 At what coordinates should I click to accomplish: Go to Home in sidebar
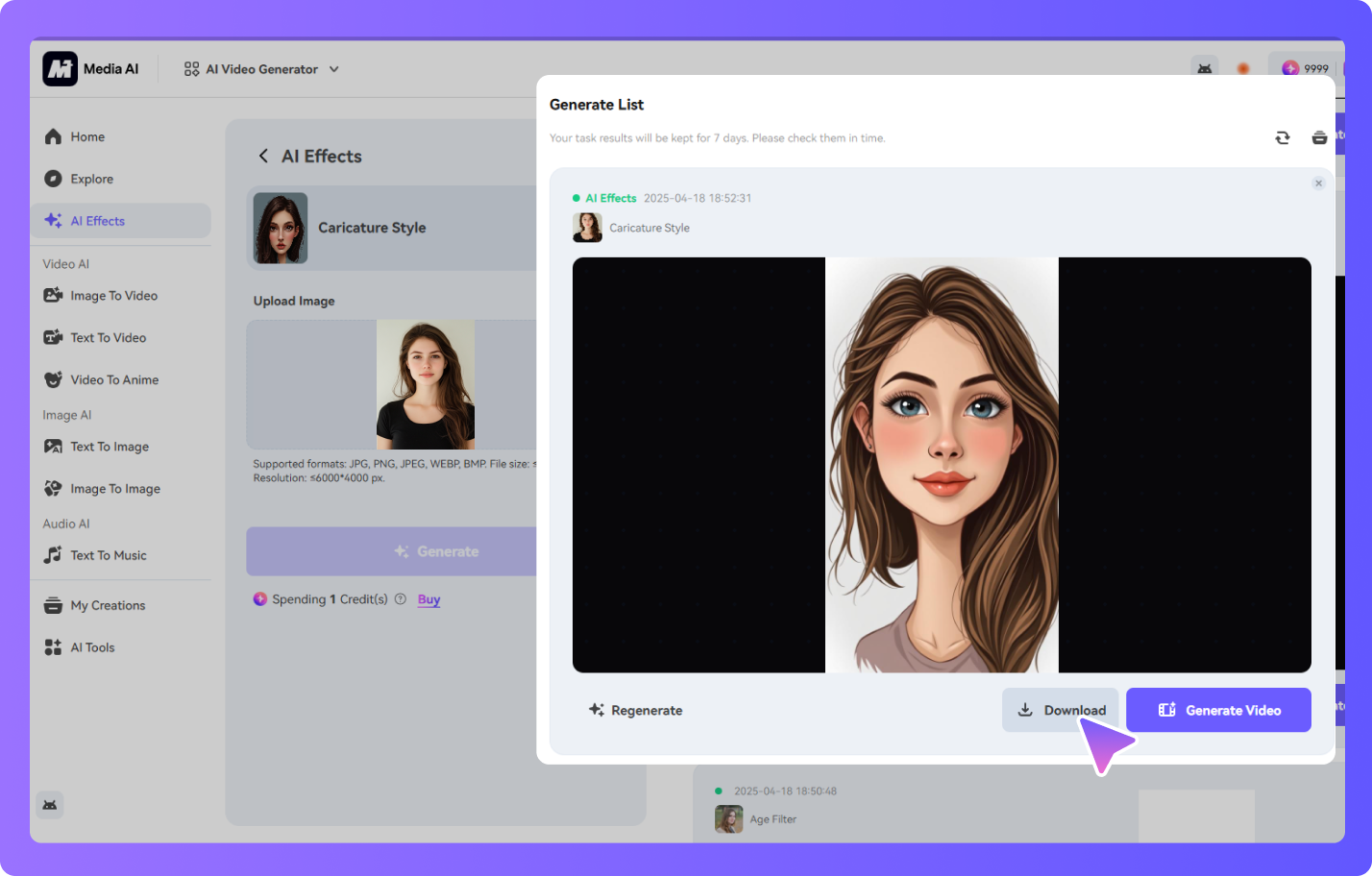click(86, 137)
